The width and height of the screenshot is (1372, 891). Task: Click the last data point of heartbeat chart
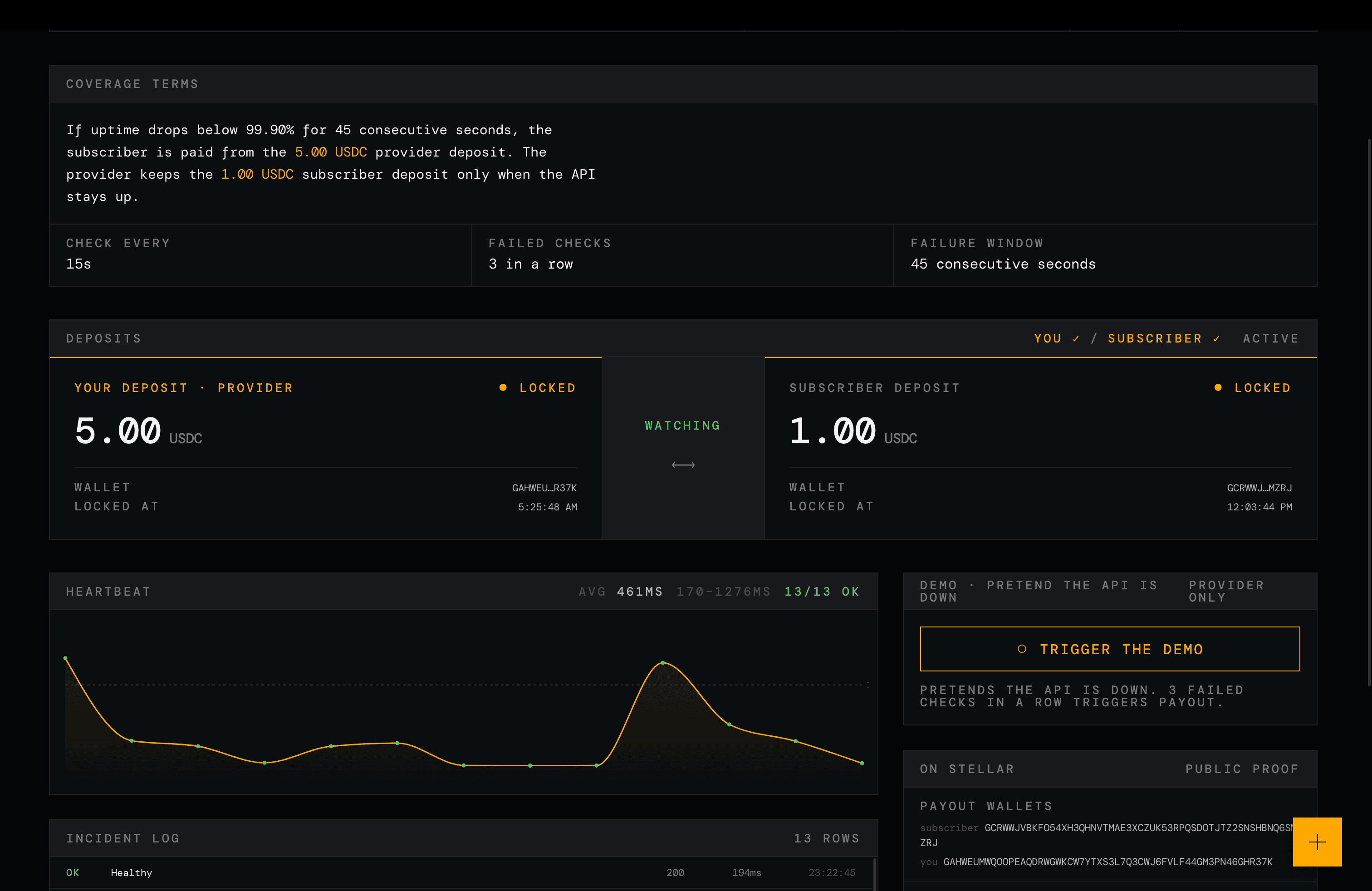click(x=862, y=763)
